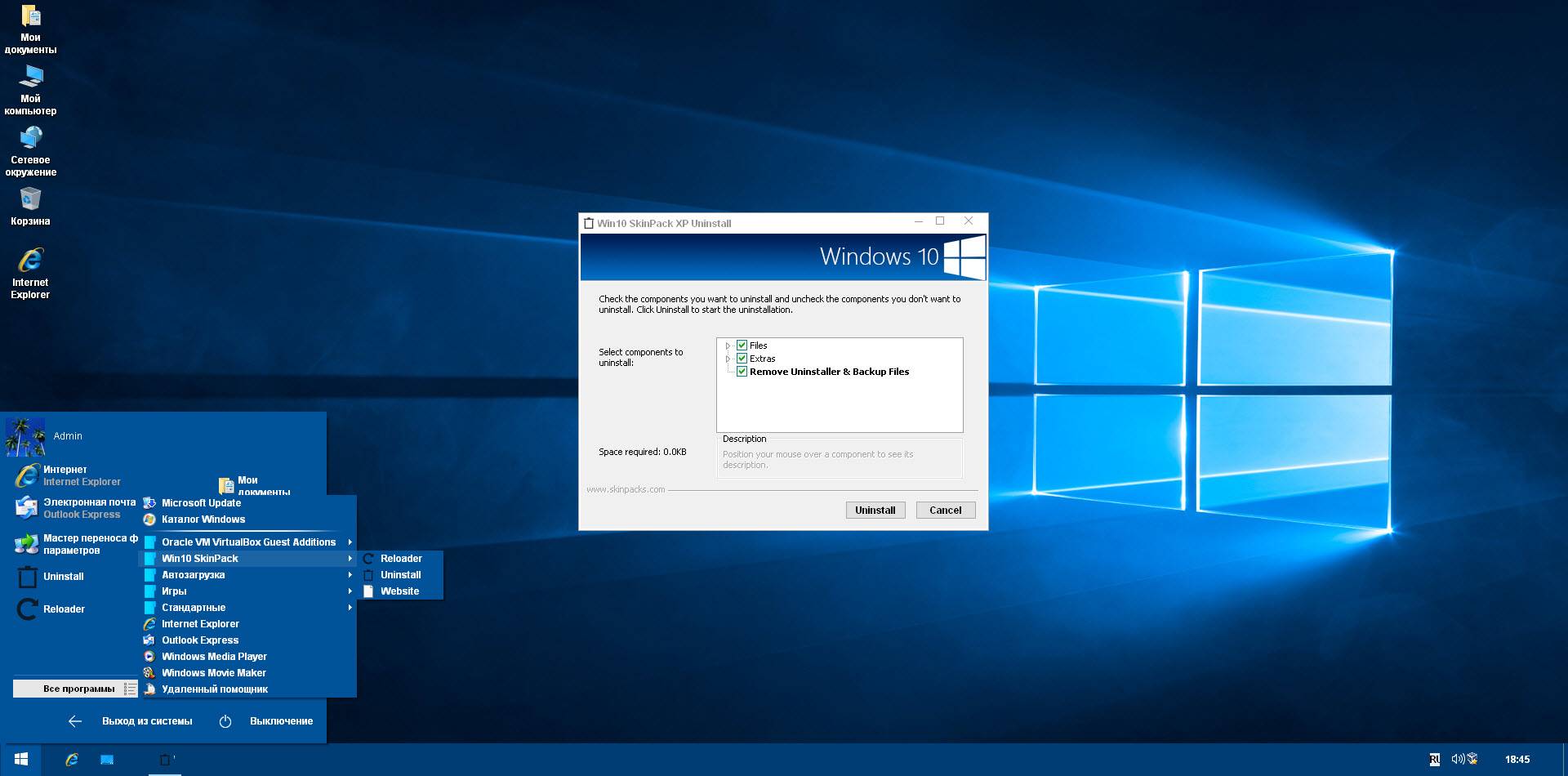Open Мои документы in the Start menu's right column
Image resolution: width=1568 pixels, height=776 pixels.
(x=255, y=485)
